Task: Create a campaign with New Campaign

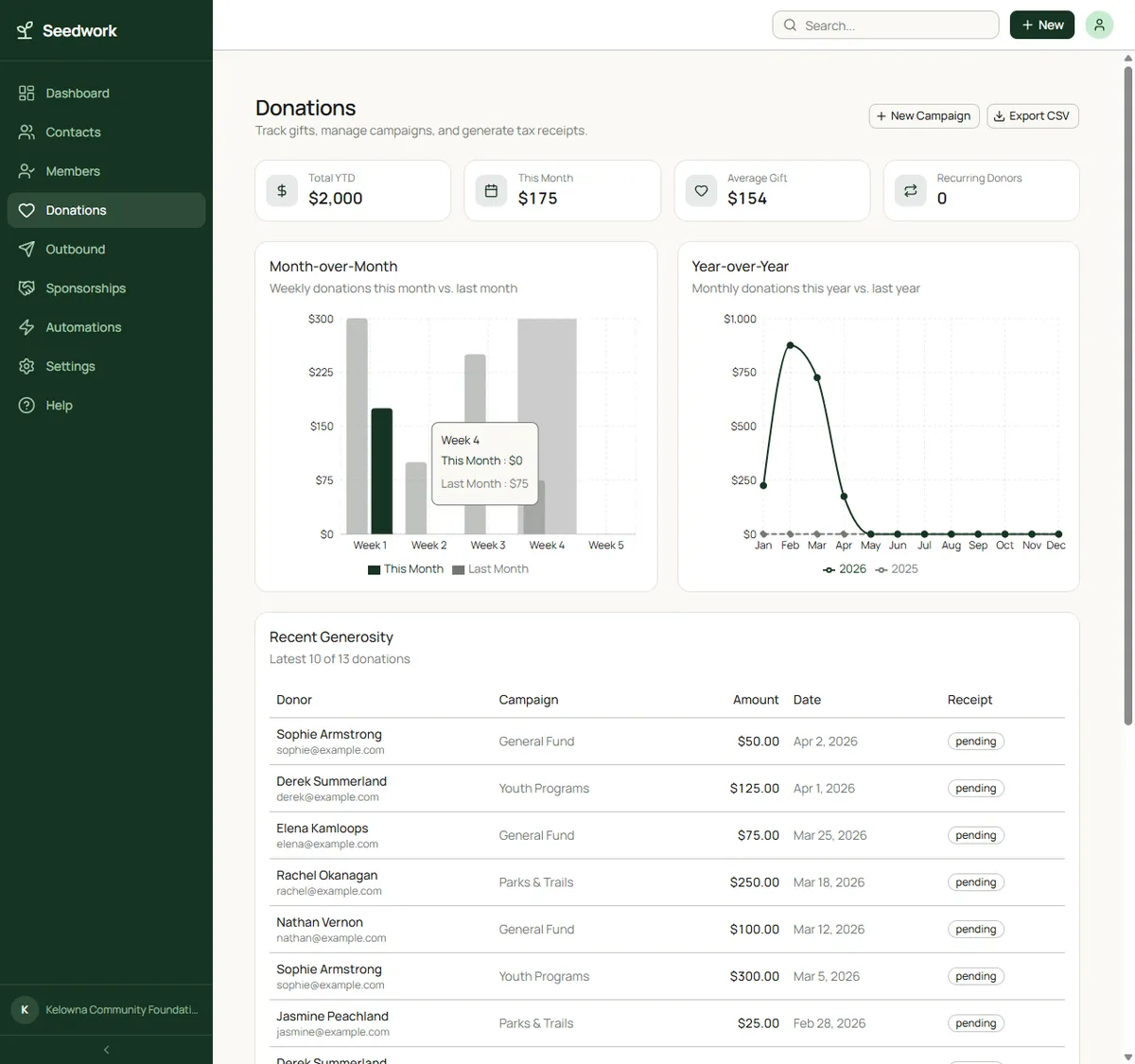Action: pos(923,115)
